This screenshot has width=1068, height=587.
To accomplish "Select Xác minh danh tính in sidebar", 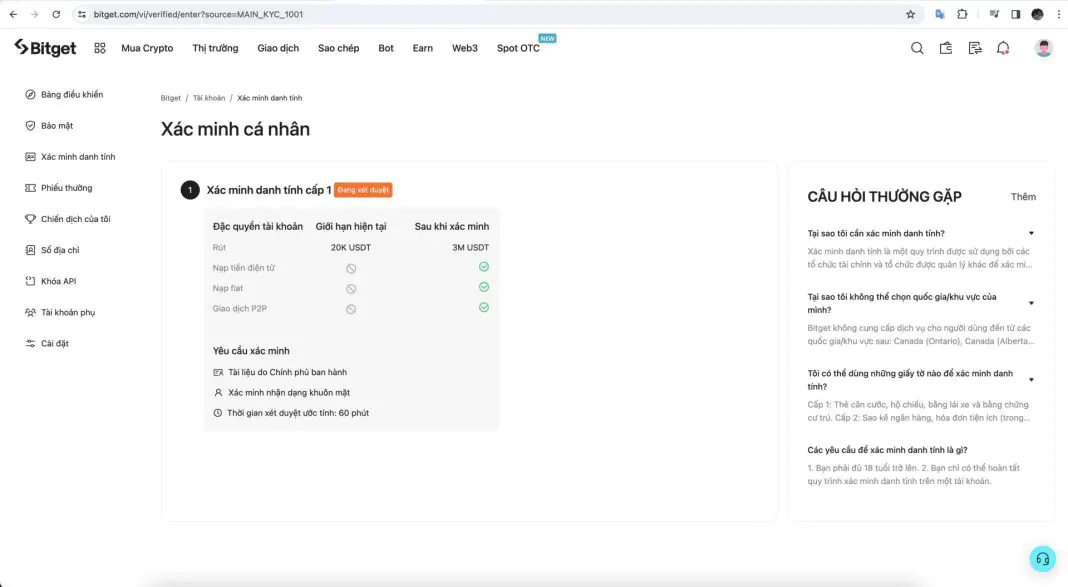I will click(x=70, y=157).
